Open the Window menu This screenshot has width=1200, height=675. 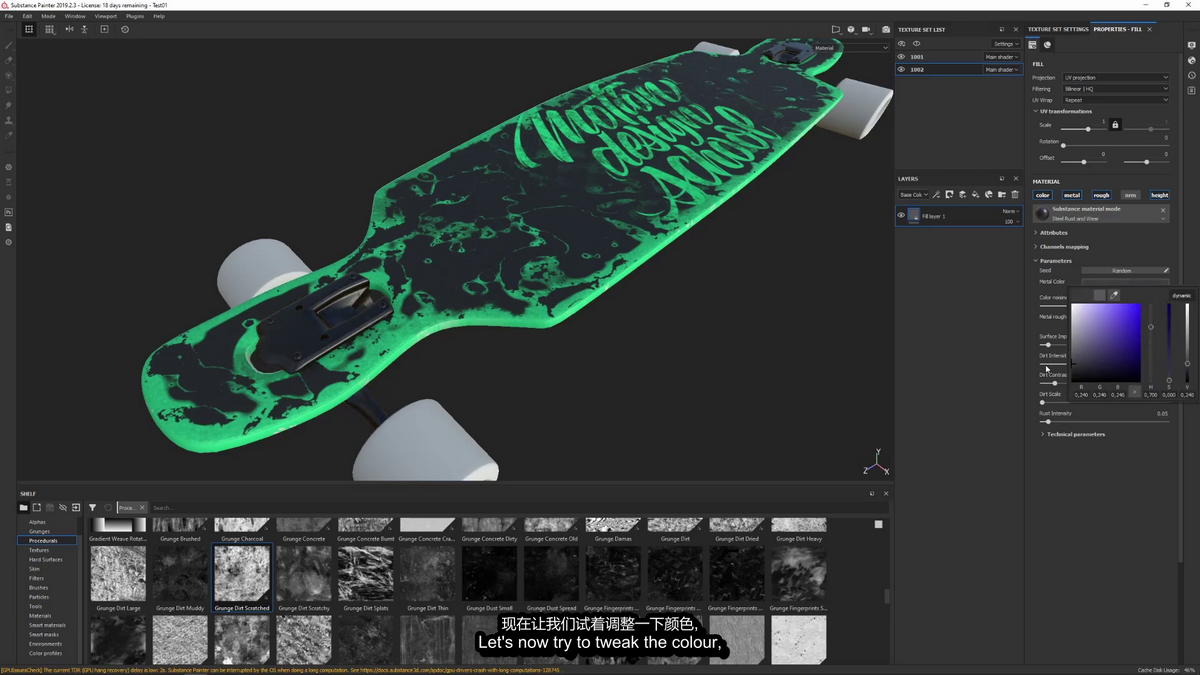click(x=75, y=16)
